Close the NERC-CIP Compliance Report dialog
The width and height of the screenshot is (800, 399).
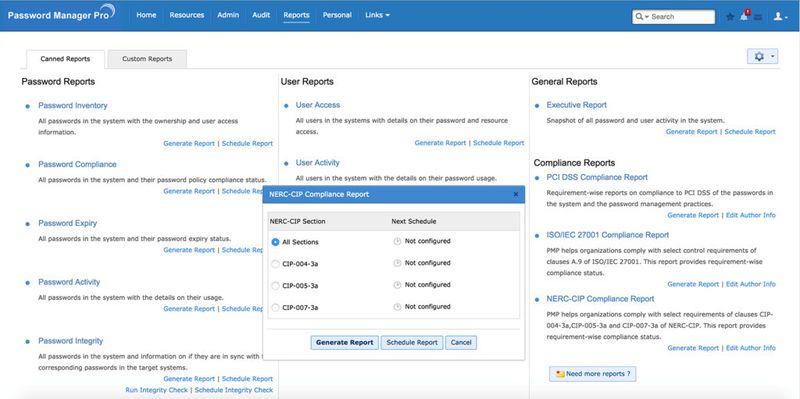coord(516,194)
